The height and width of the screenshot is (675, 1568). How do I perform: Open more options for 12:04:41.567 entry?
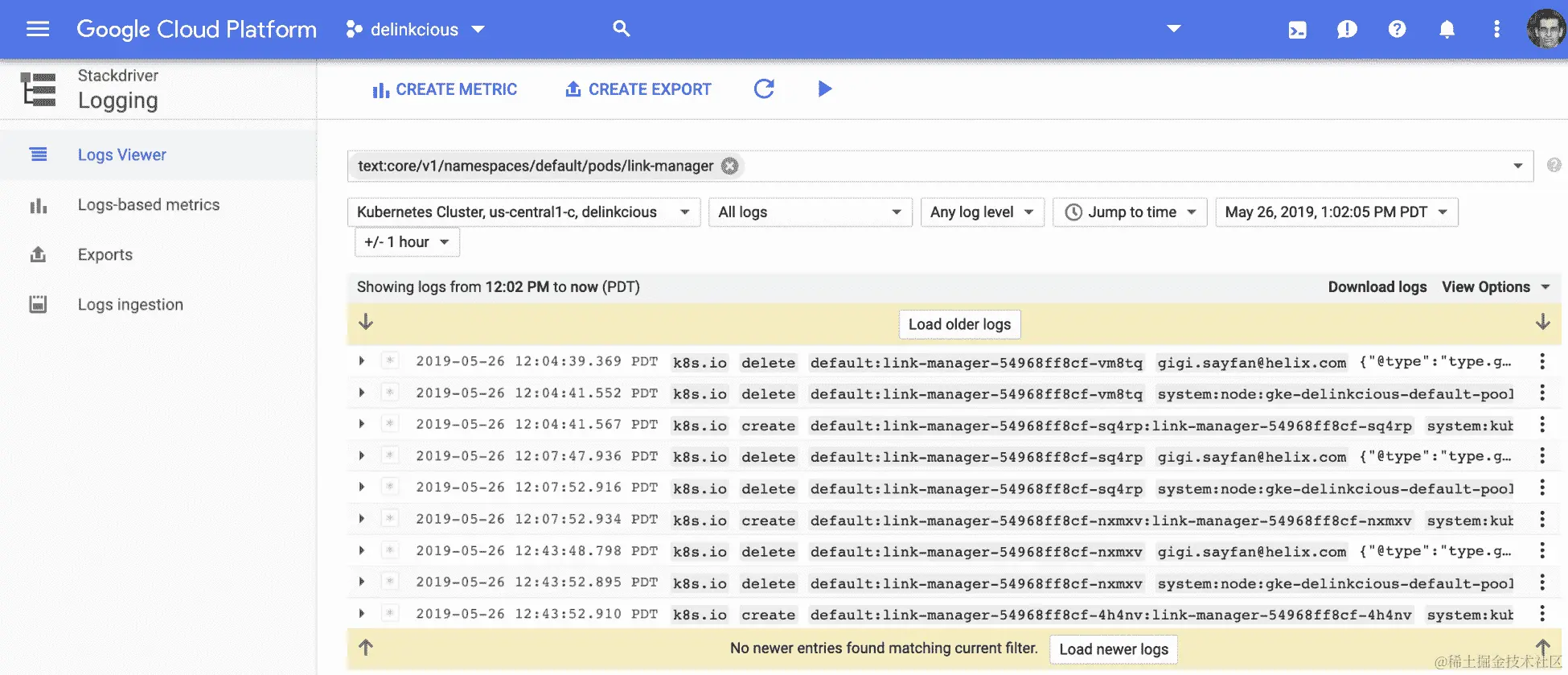point(1542,424)
